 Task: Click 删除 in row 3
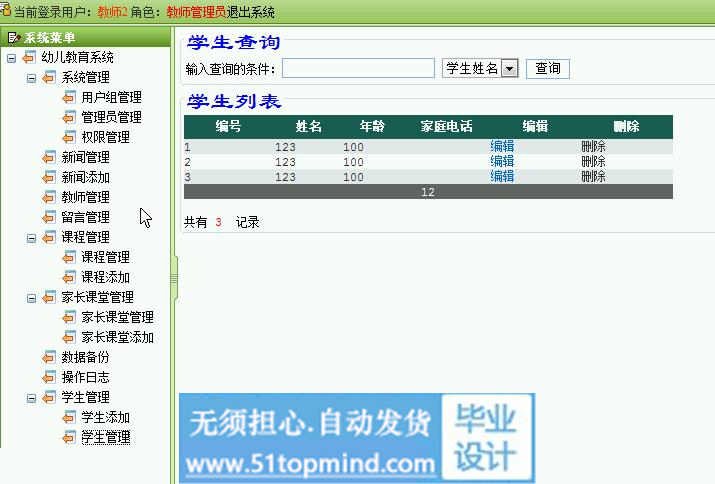(593, 177)
